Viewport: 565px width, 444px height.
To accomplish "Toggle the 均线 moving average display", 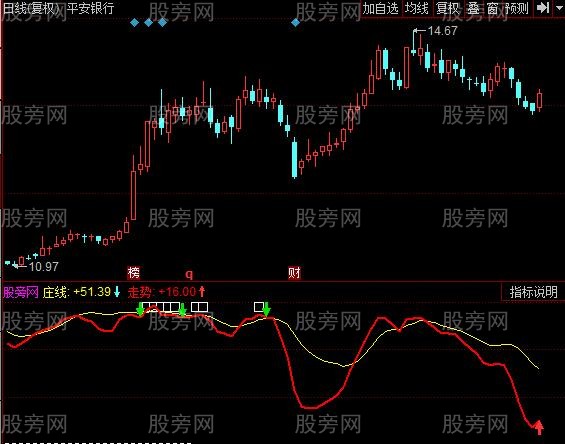I will pos(417,9).
